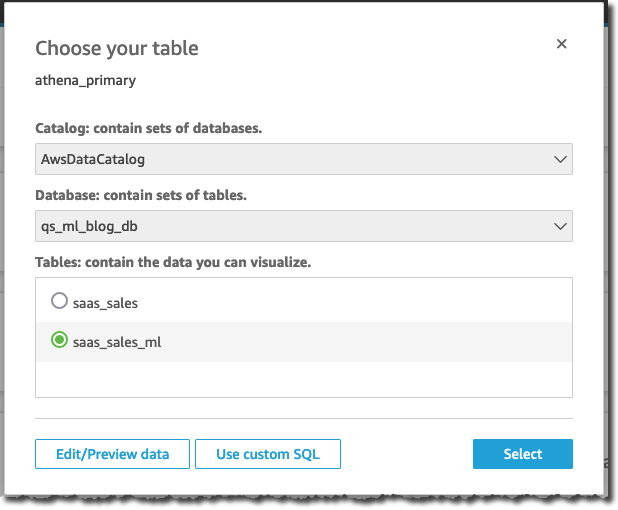Choose Use custom SQL
The height and width of the screenshot is (510, 618).
[268, 454]
